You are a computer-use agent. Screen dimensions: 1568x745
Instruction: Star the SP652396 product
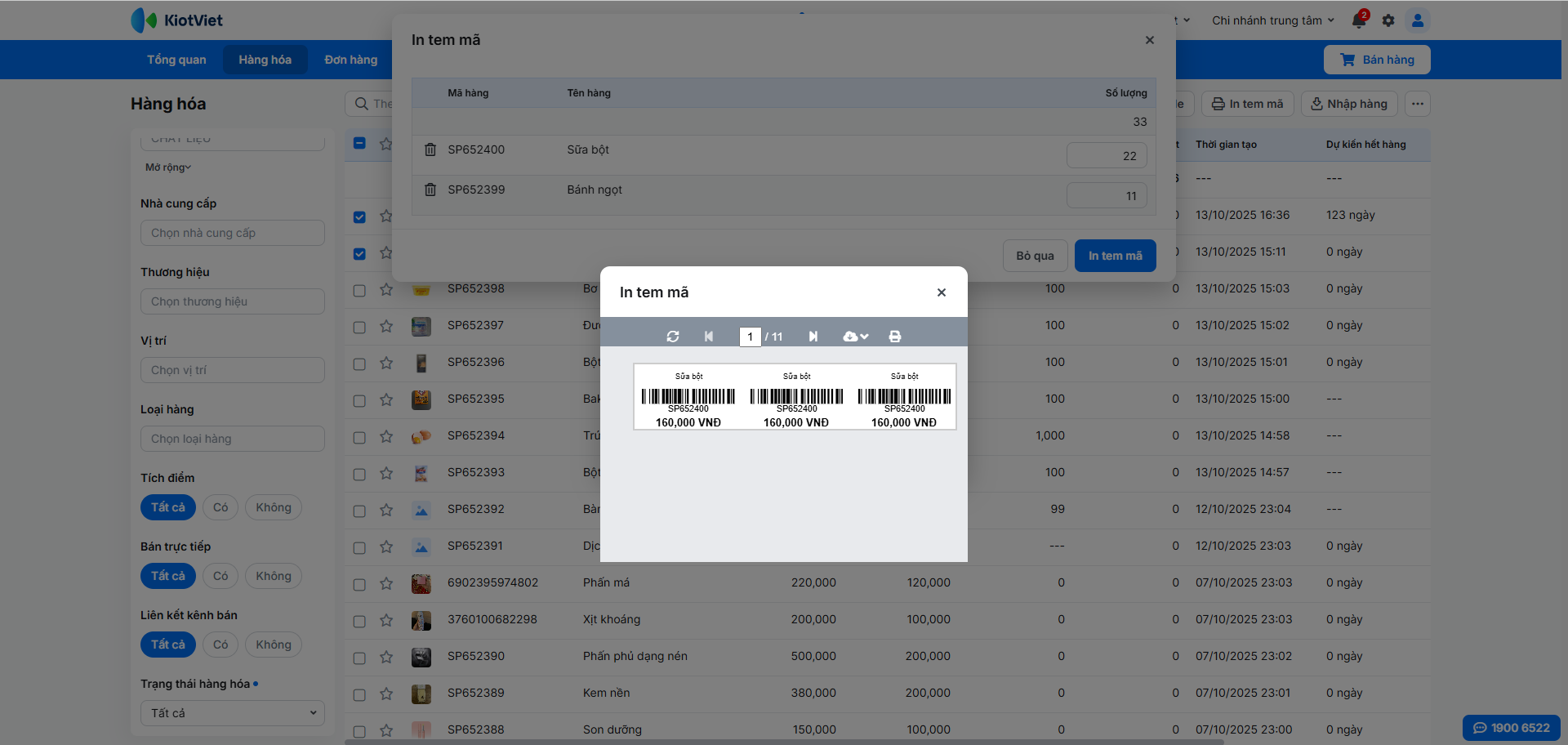(x=386, y=363)
